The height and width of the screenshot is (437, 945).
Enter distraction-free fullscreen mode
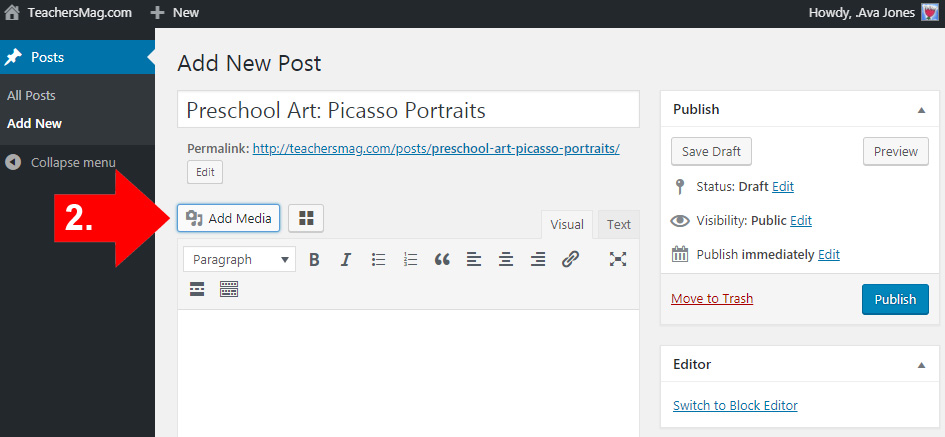click(x=618, y=260)
